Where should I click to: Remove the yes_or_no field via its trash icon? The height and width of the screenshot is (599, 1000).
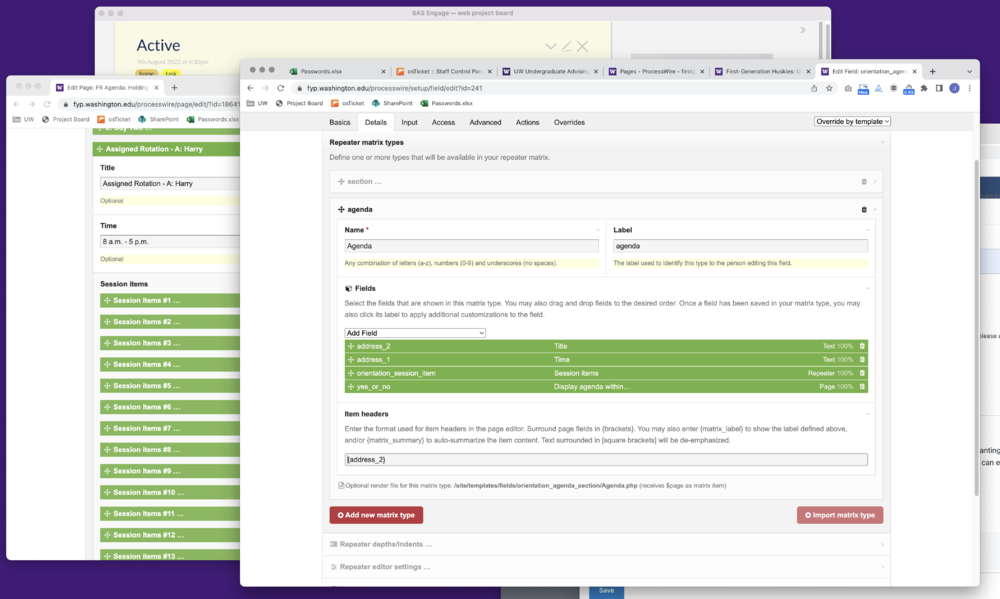pos(862,386)
